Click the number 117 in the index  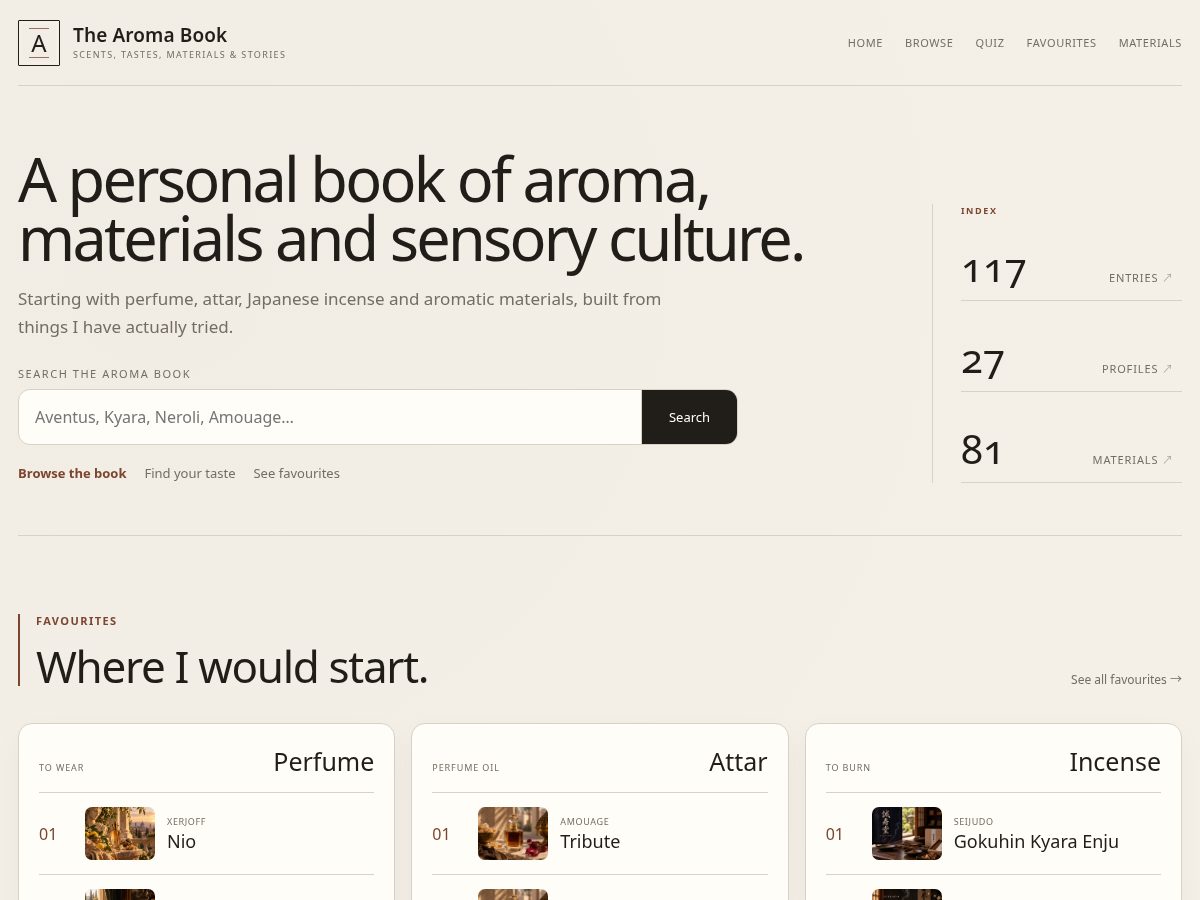click(x=994, y=272)
